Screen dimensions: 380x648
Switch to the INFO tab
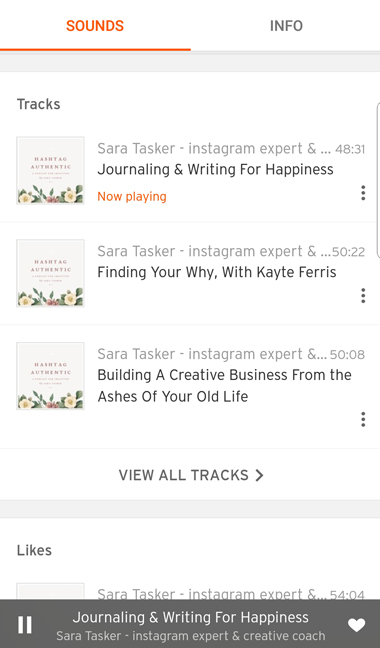pos(286,26)
